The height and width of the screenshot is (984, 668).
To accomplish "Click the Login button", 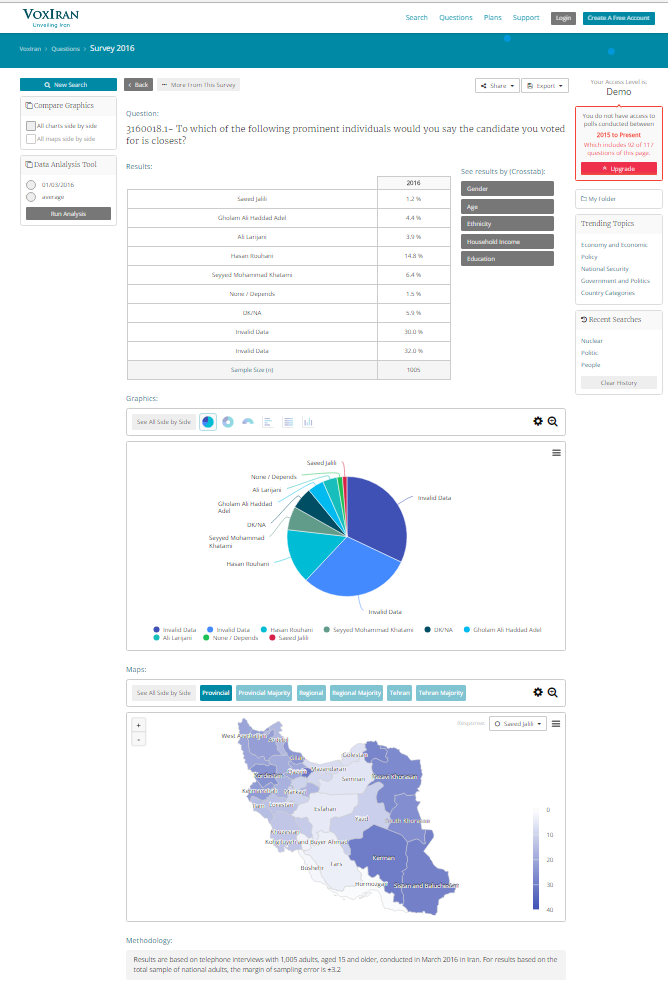I will click(563, 18).
